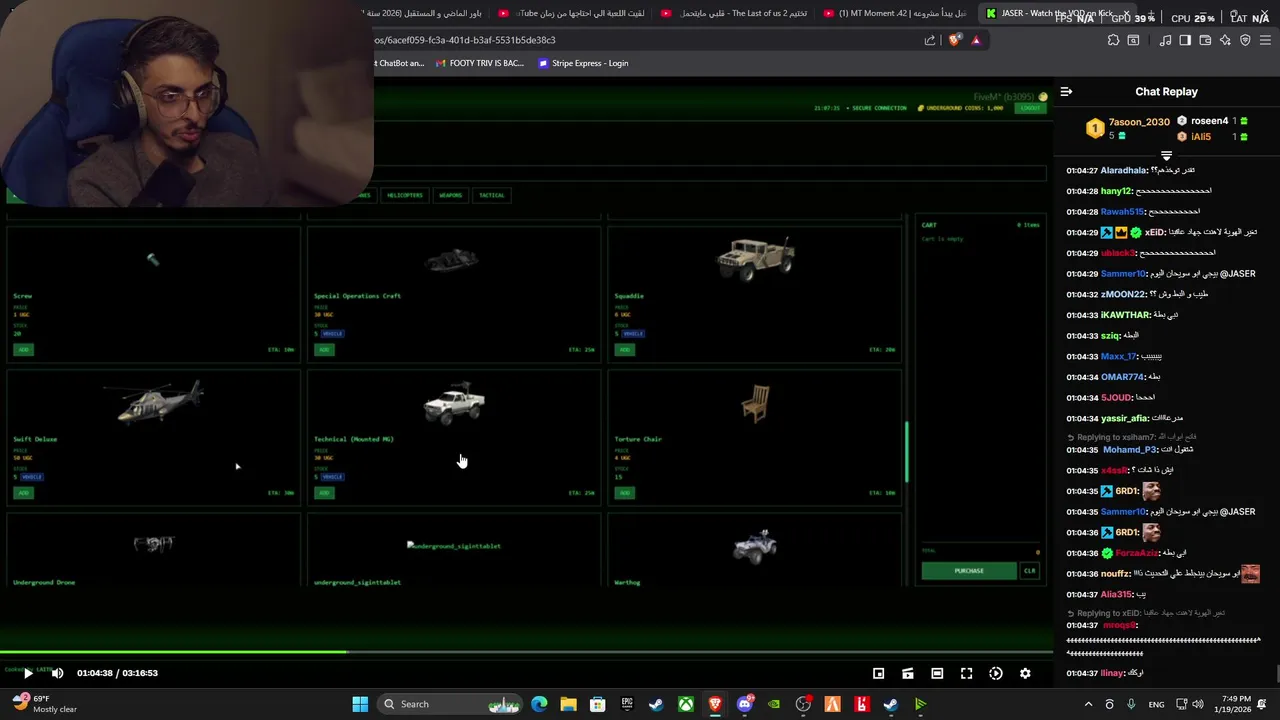Click the Technical truck image
The height and width of the screenshot is (720, 1280).
pyautogui.click(x=455, y=403)
